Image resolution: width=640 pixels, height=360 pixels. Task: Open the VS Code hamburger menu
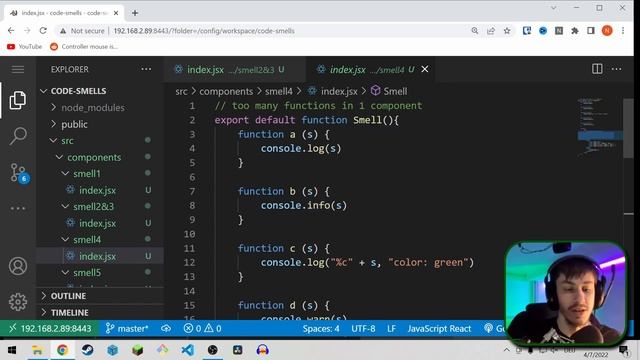click(x=18, y=69)
